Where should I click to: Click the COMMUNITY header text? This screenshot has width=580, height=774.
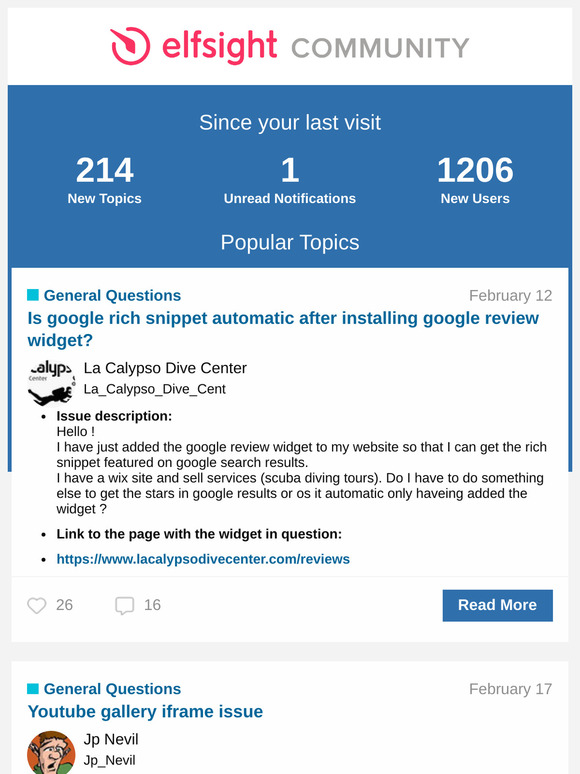[380, 48]
